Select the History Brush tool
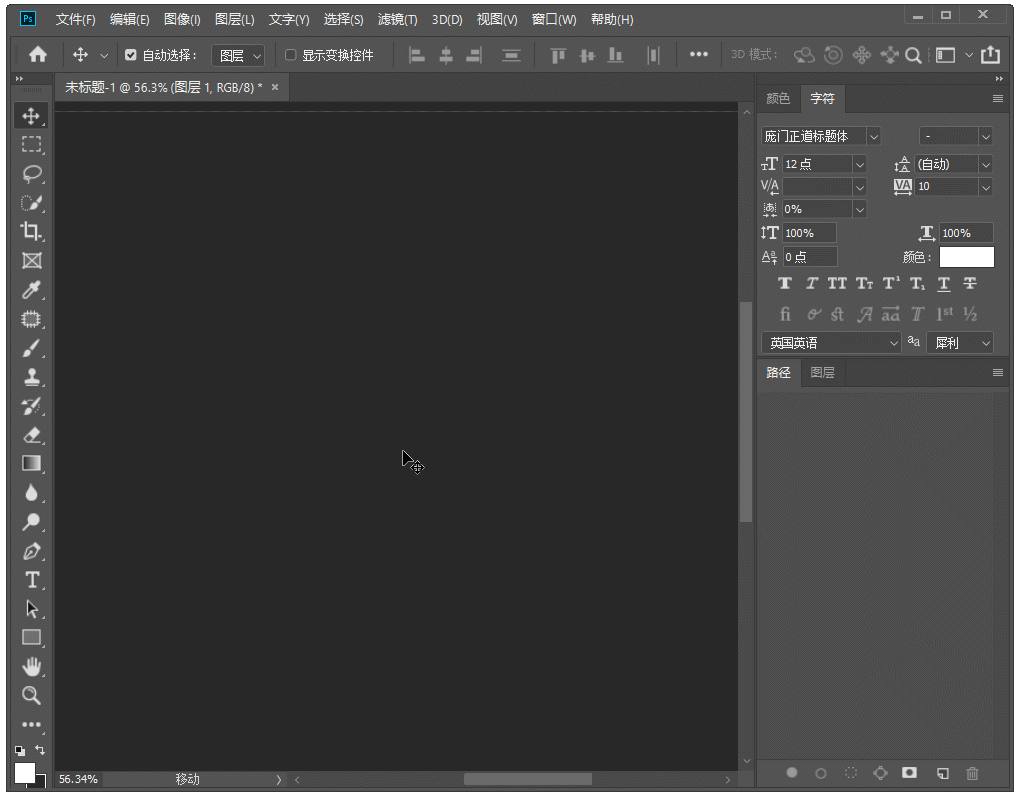The image size is (1020, 803). [31, 406]
